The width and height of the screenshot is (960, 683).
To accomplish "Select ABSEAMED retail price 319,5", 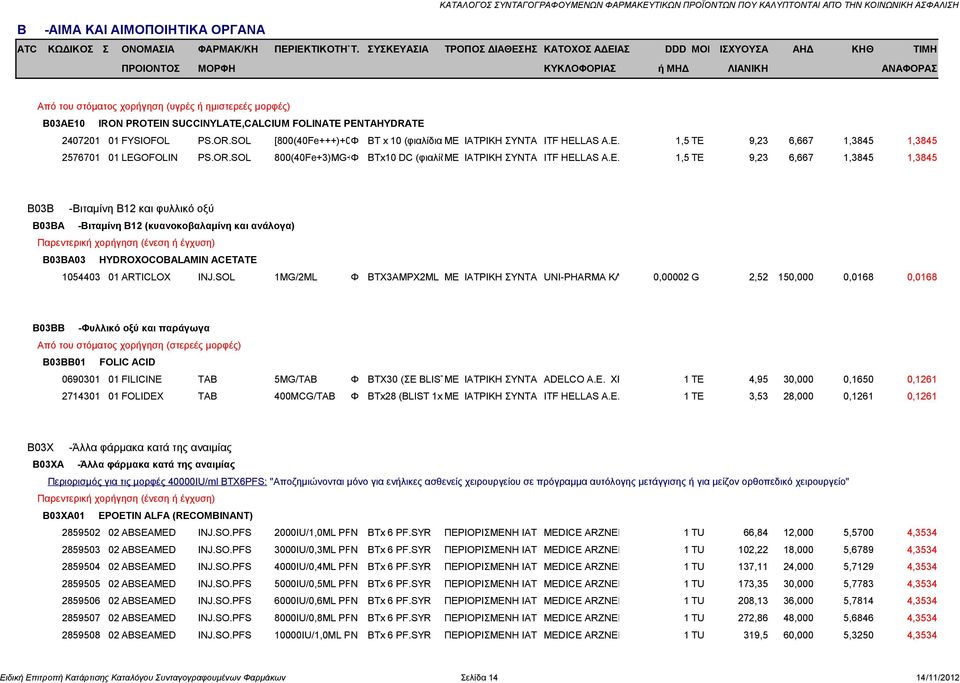I will click(756, 636).
